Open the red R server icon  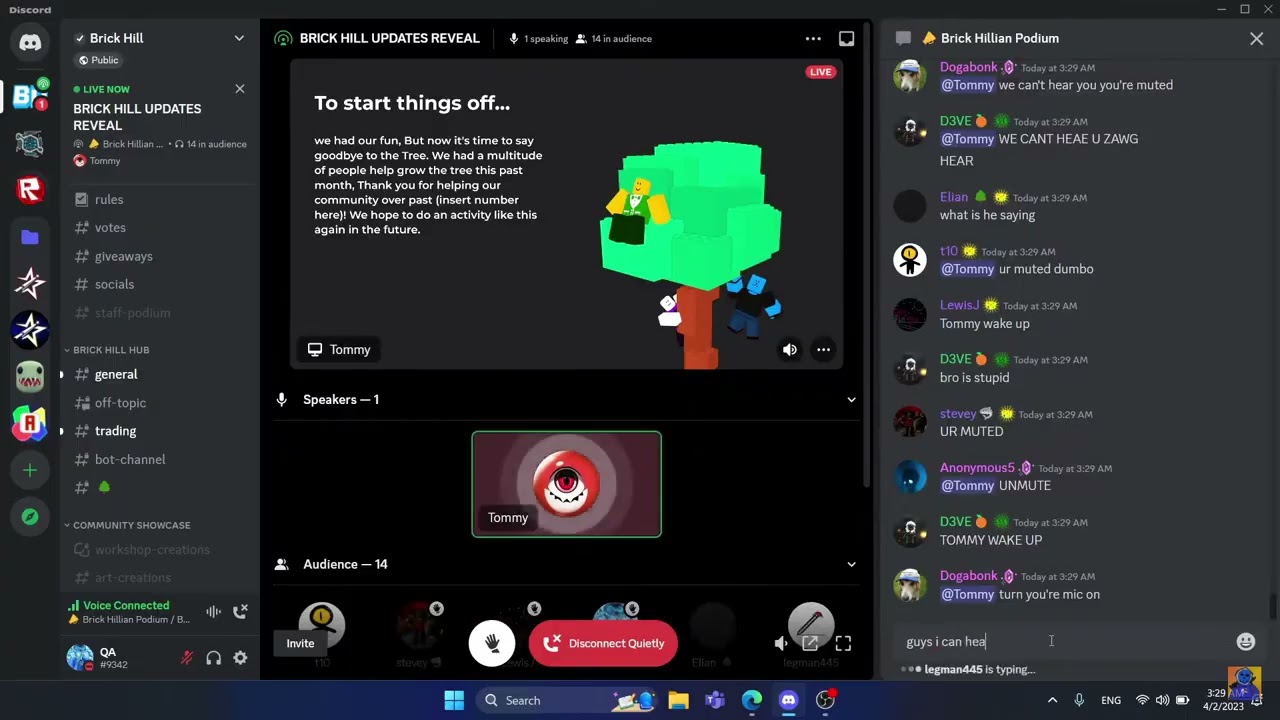(x=30, y=188)
